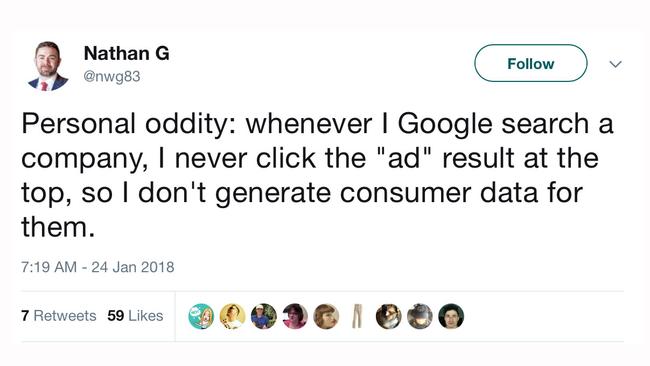Click the bearded man with glasses avatar
The height and width of the screenshot is (366, 650).
pyautogui.click(x=388, y=316)
